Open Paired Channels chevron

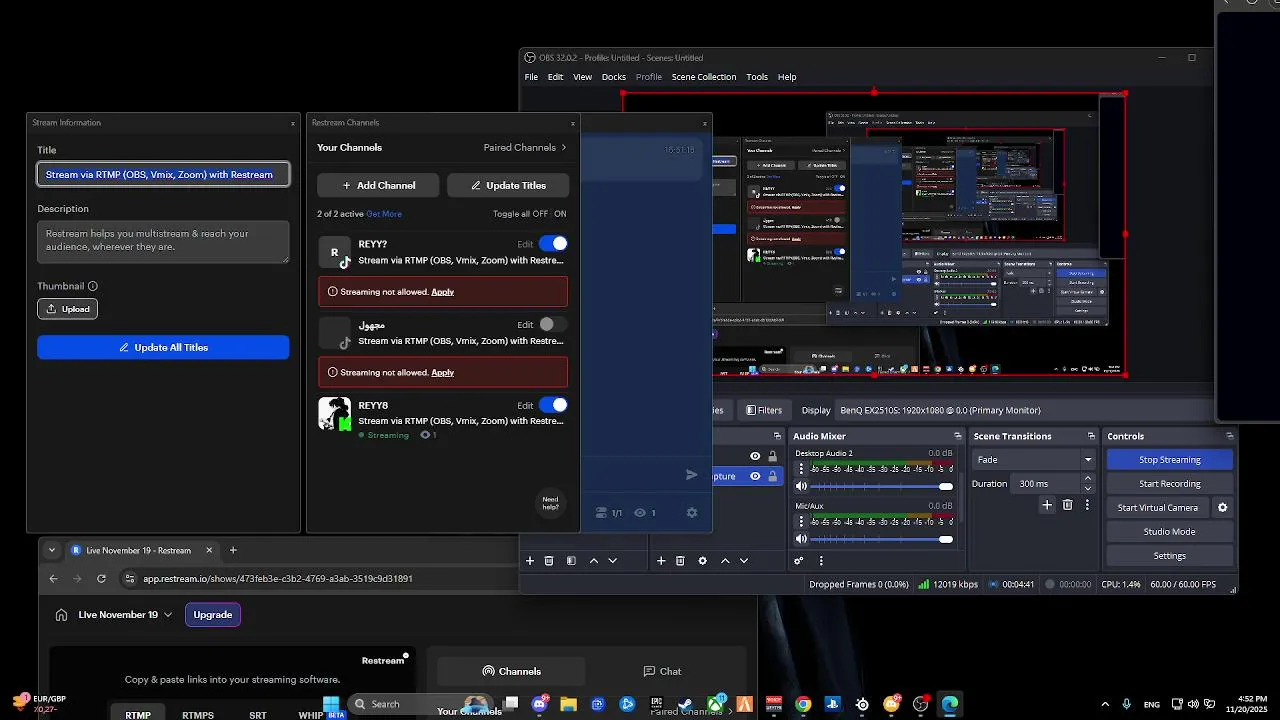coord(563,147)
